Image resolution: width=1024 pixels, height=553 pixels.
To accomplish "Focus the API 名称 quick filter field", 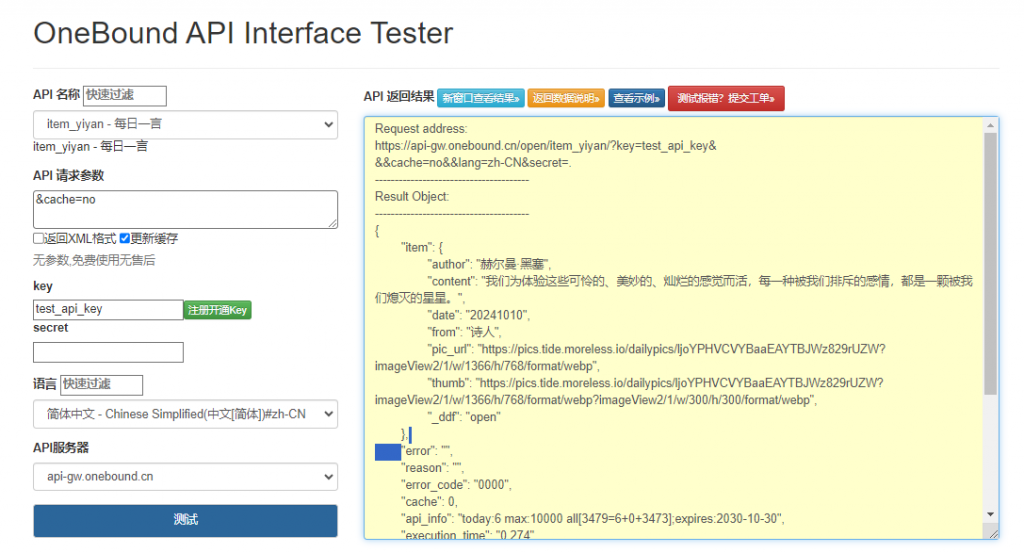I will (125, 95).
